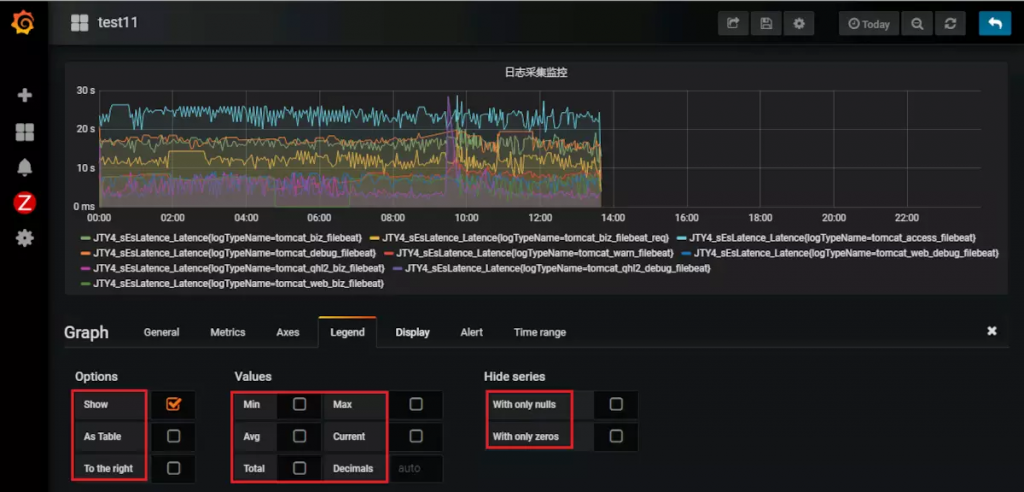Share the dashboard via the share icon
Image resolution: width=1024 pixels, height=492 pixels.
tap(733, 24)
